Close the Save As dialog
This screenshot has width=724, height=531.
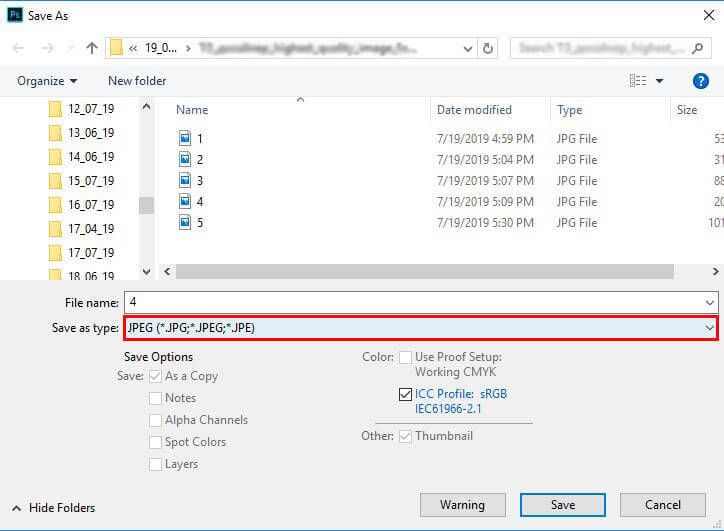pyautogui.click(x=709, y=15)
